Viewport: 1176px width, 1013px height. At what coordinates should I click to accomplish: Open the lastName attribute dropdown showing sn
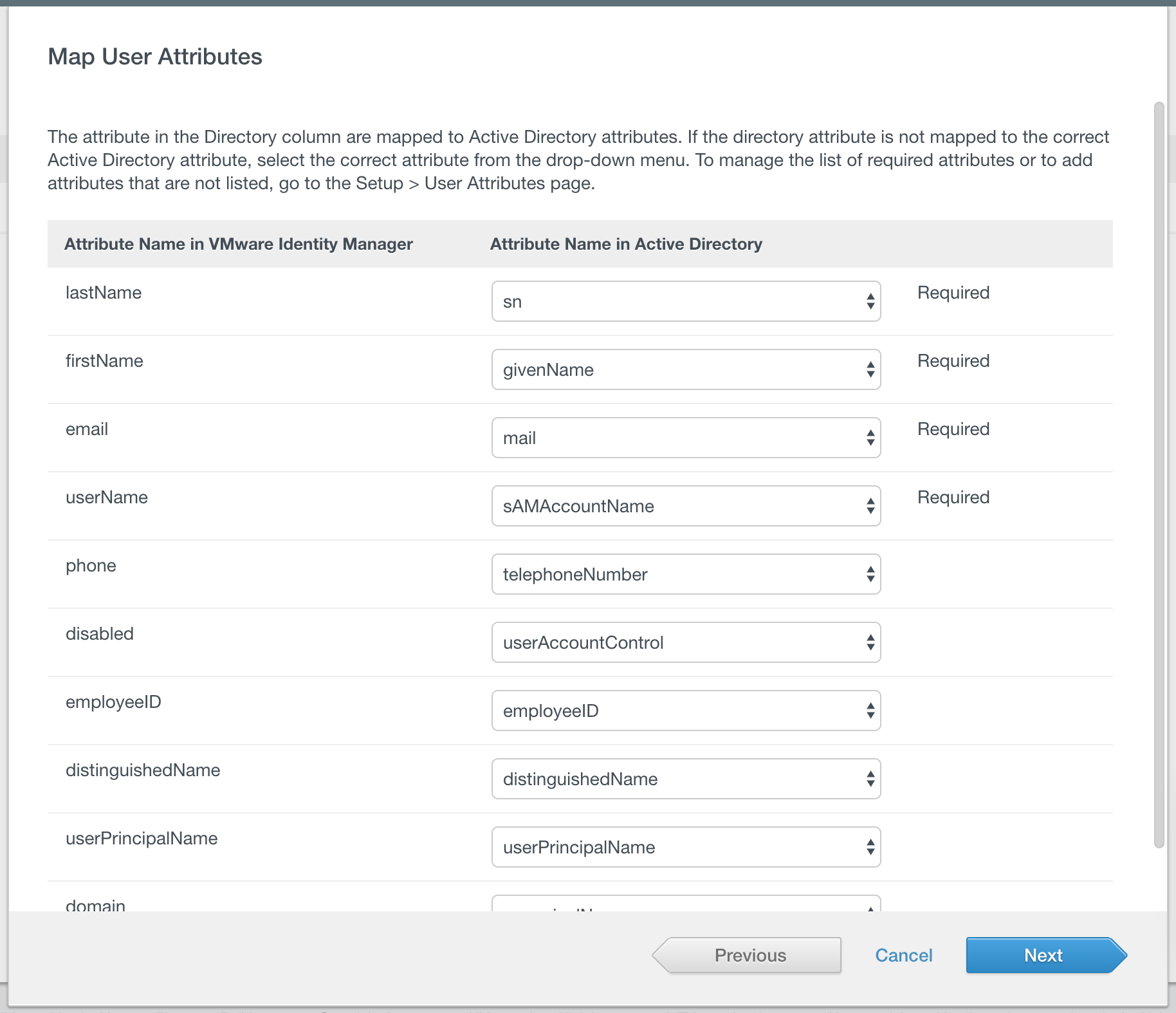pyautogui.click(x=686, y=301)
